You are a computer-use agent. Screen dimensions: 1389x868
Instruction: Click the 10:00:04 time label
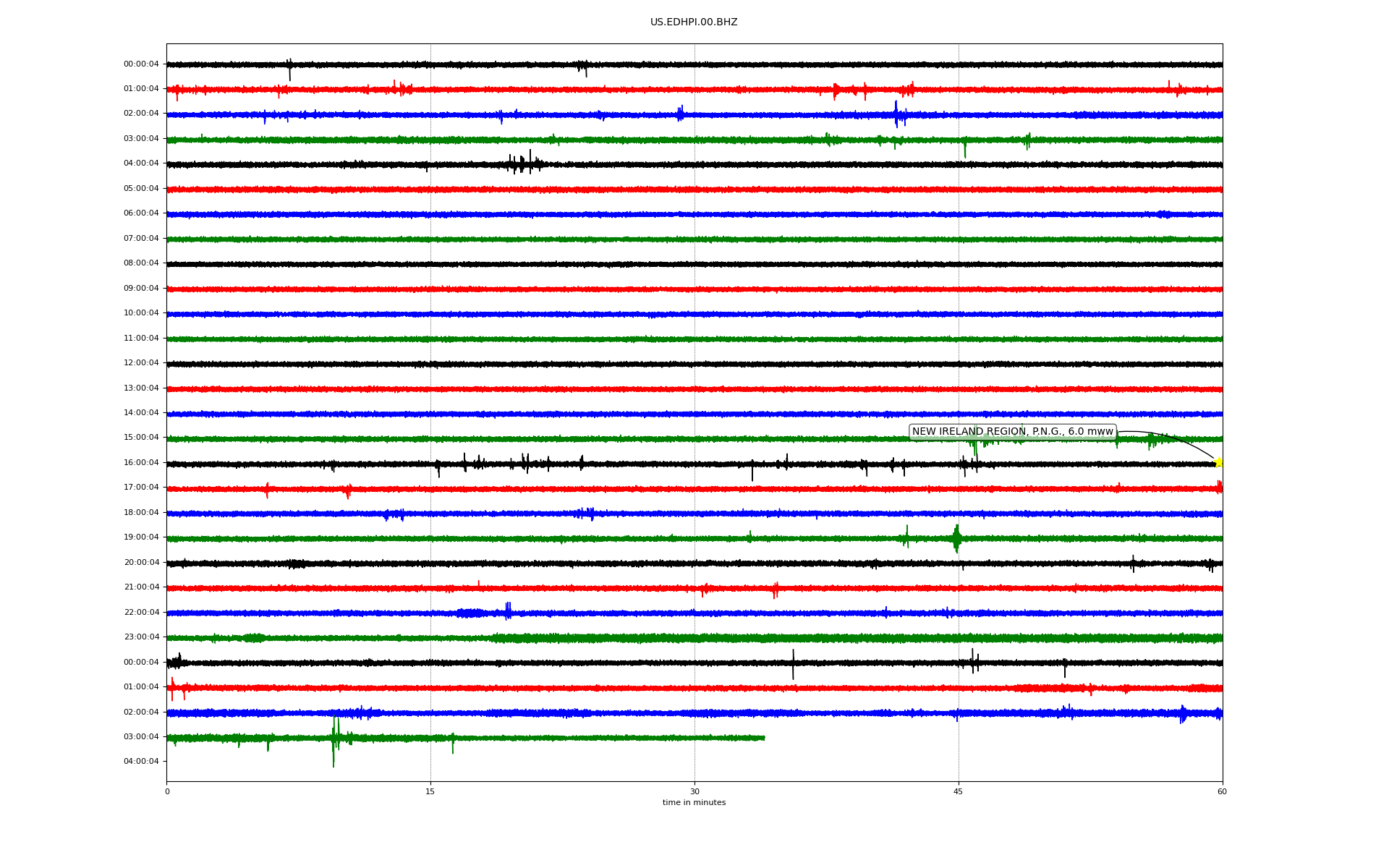(141, 313)
